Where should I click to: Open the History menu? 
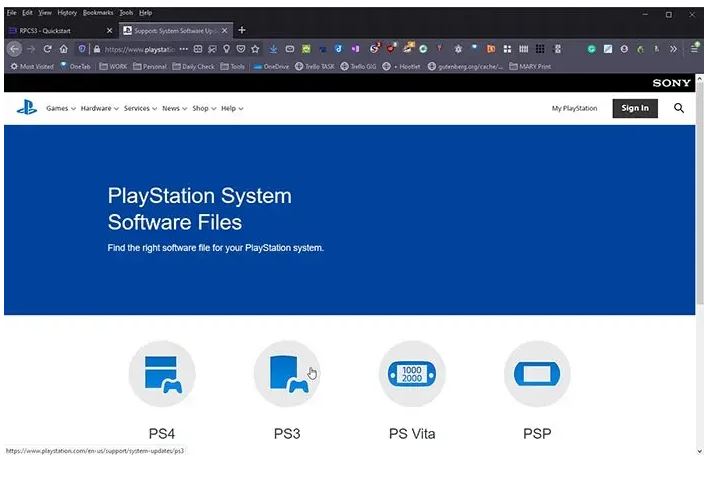pyautogui.click(x=67, y=13)
